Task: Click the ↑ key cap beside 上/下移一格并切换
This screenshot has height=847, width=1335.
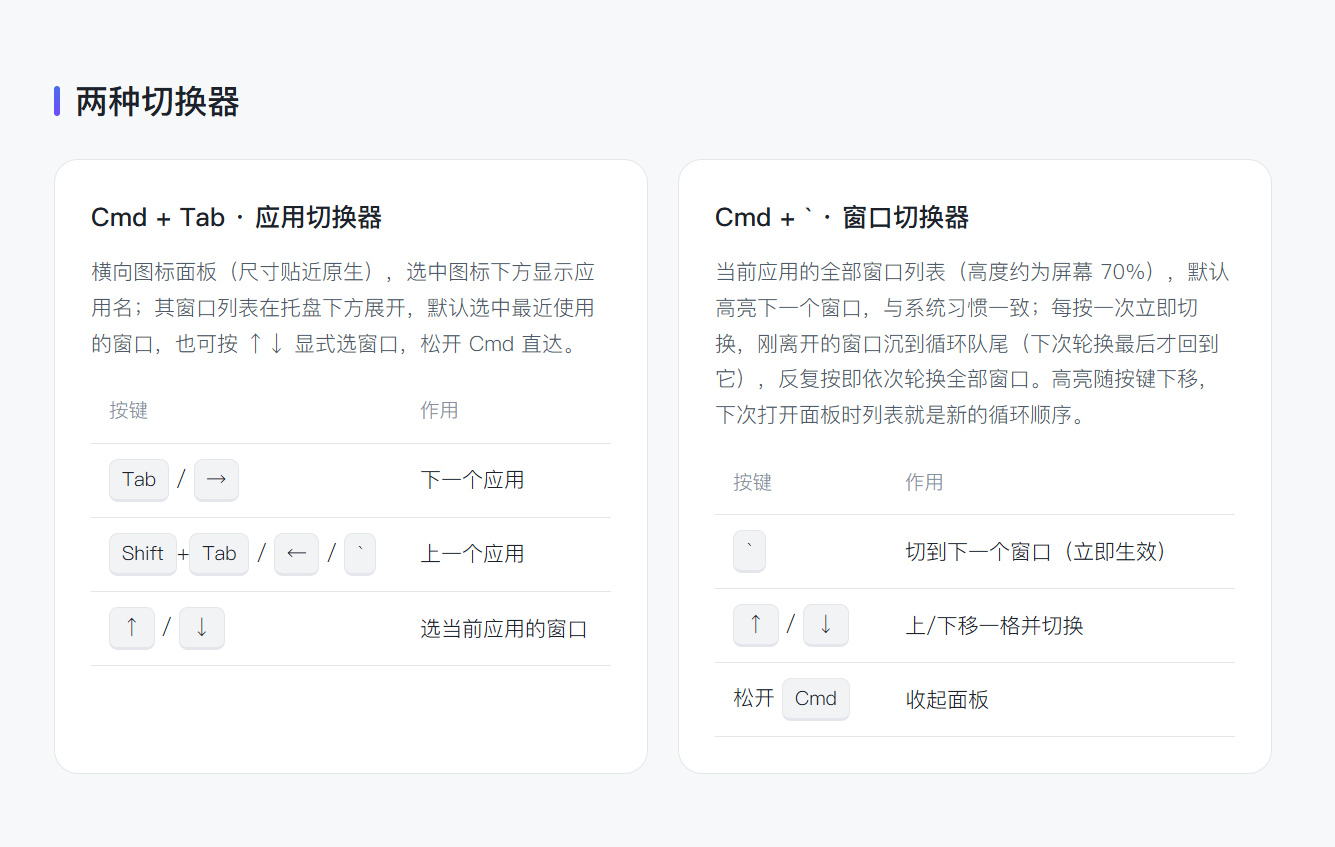Action: tap(756, 625)
